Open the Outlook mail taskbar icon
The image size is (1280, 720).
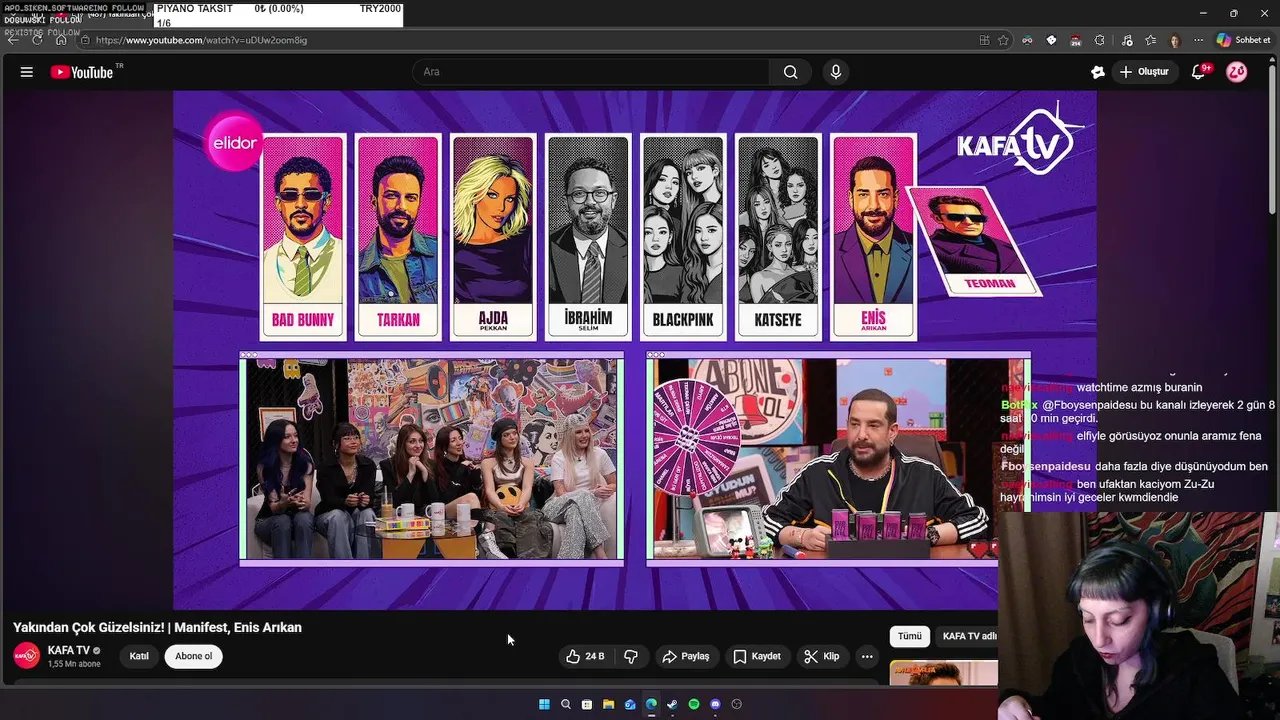pos(630,704)
